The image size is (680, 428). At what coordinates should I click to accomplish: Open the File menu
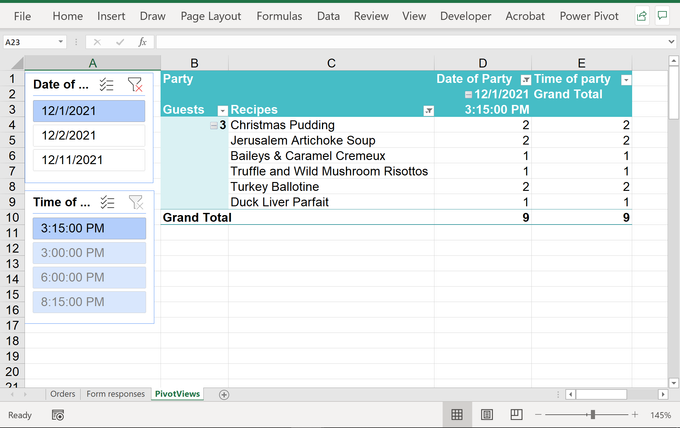[22, 16]
